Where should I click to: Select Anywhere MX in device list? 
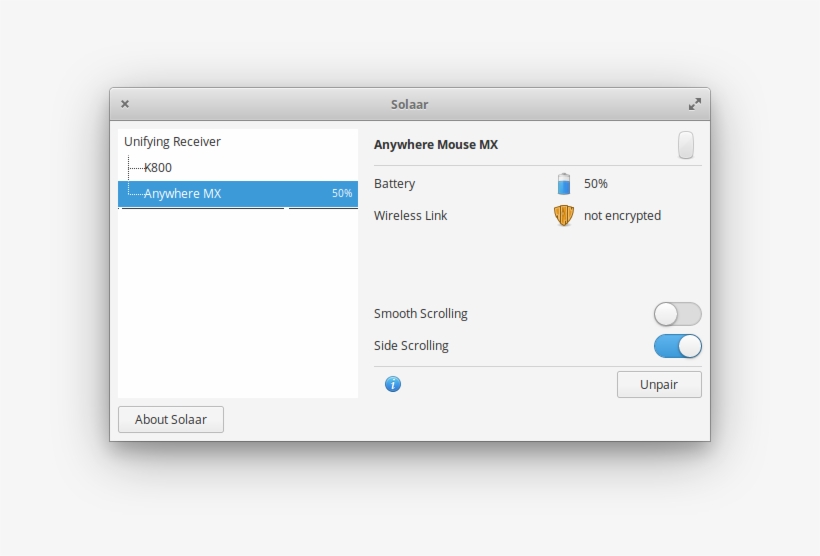tap(182, 194)
